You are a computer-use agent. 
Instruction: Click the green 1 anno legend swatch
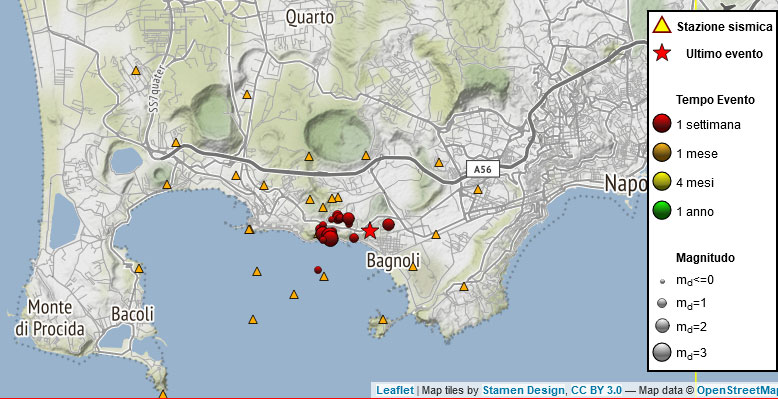point(662,212)
